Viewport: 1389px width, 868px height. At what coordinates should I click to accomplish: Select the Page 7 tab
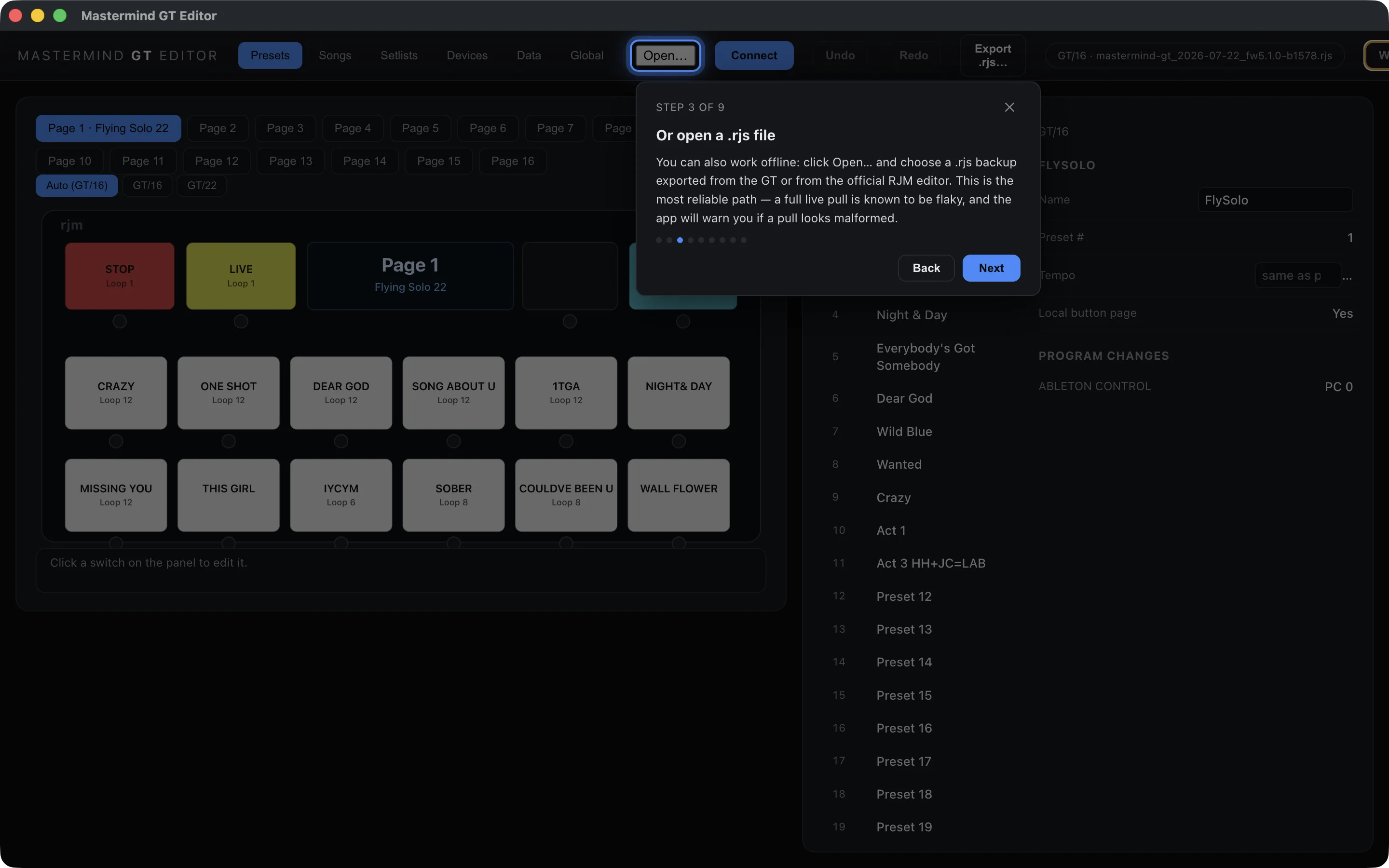click(x=555, y=128)
